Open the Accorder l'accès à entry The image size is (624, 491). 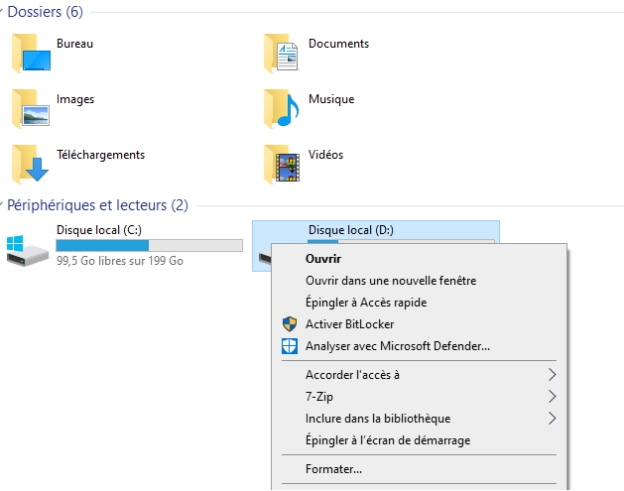pos(419,374)
